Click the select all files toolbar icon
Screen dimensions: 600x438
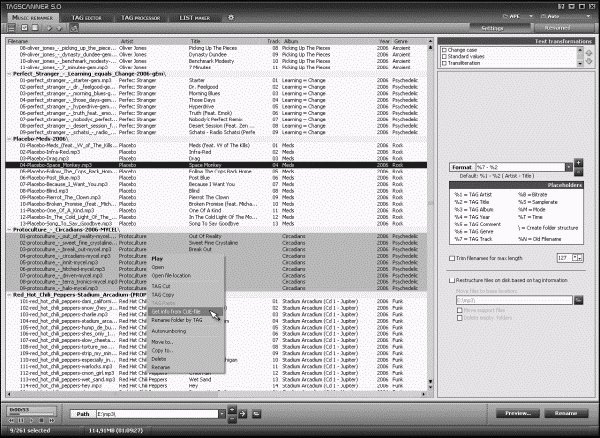point(24,28)
